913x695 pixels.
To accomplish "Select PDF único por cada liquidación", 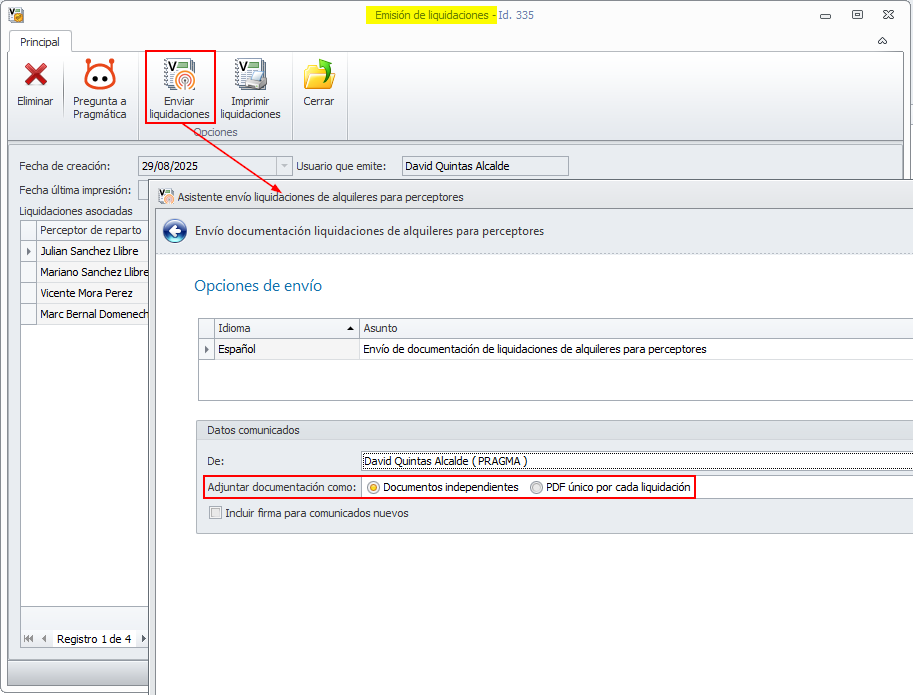I will click(x=536, y=487).
